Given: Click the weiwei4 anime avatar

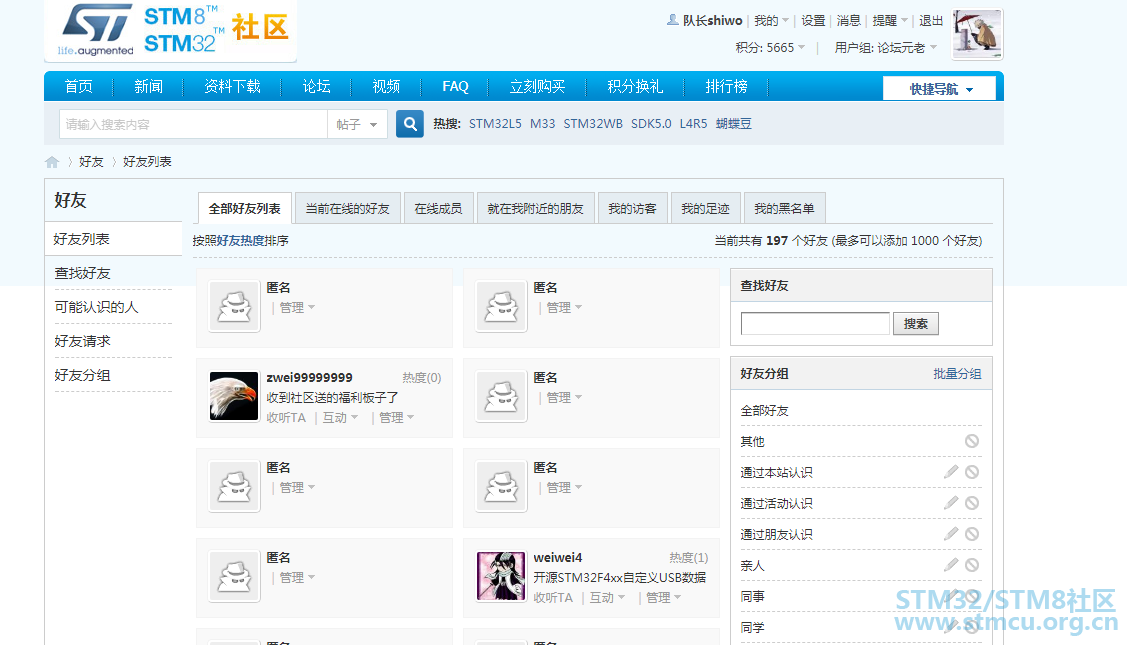Looking at the screenshot, I should coord(501,576).
